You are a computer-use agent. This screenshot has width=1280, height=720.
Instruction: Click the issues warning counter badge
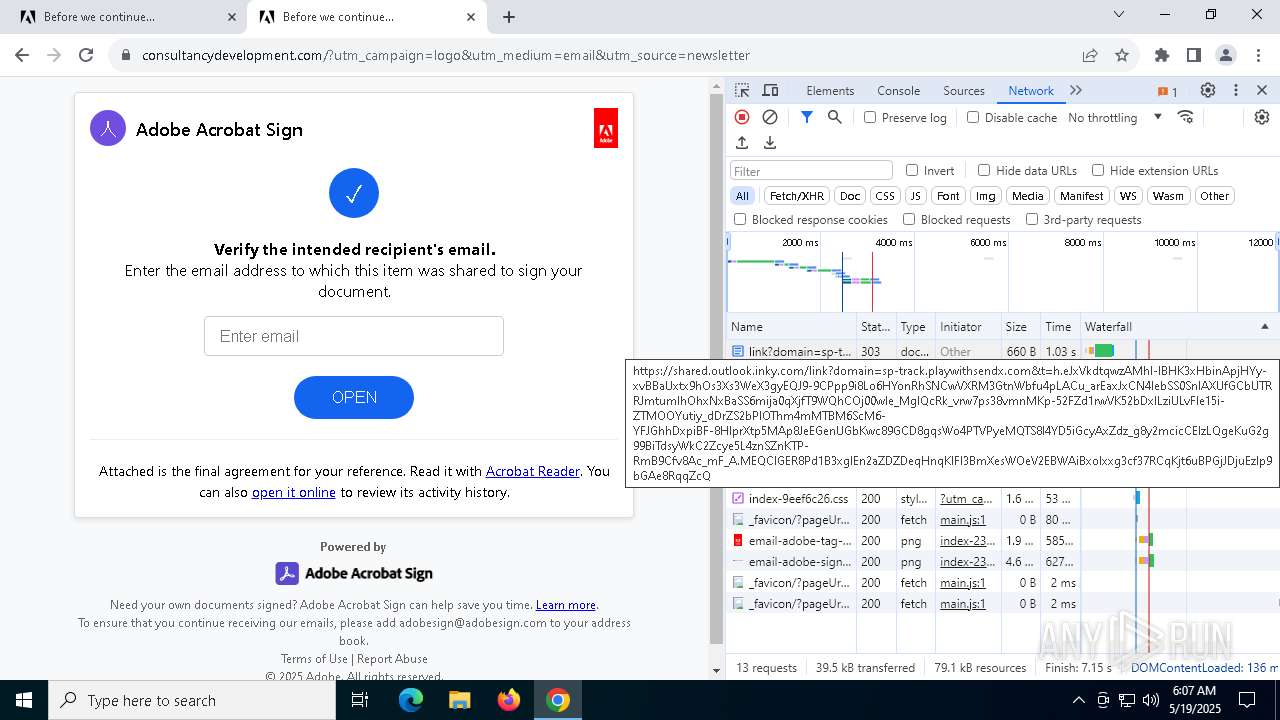pyautogui.click(x=1167, y=91)
